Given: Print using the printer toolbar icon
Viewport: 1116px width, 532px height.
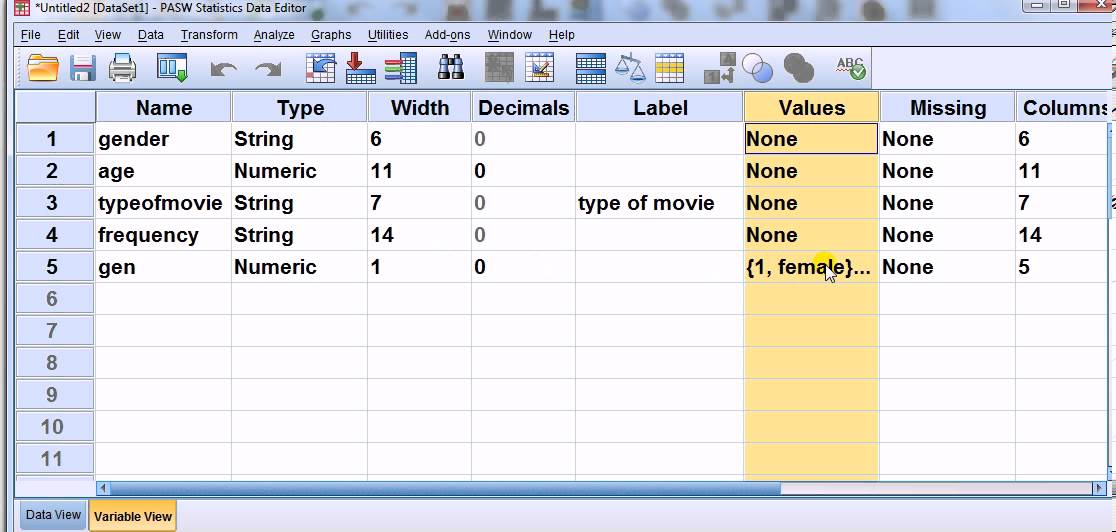Looking at the screenshot, I should [122, 68].
